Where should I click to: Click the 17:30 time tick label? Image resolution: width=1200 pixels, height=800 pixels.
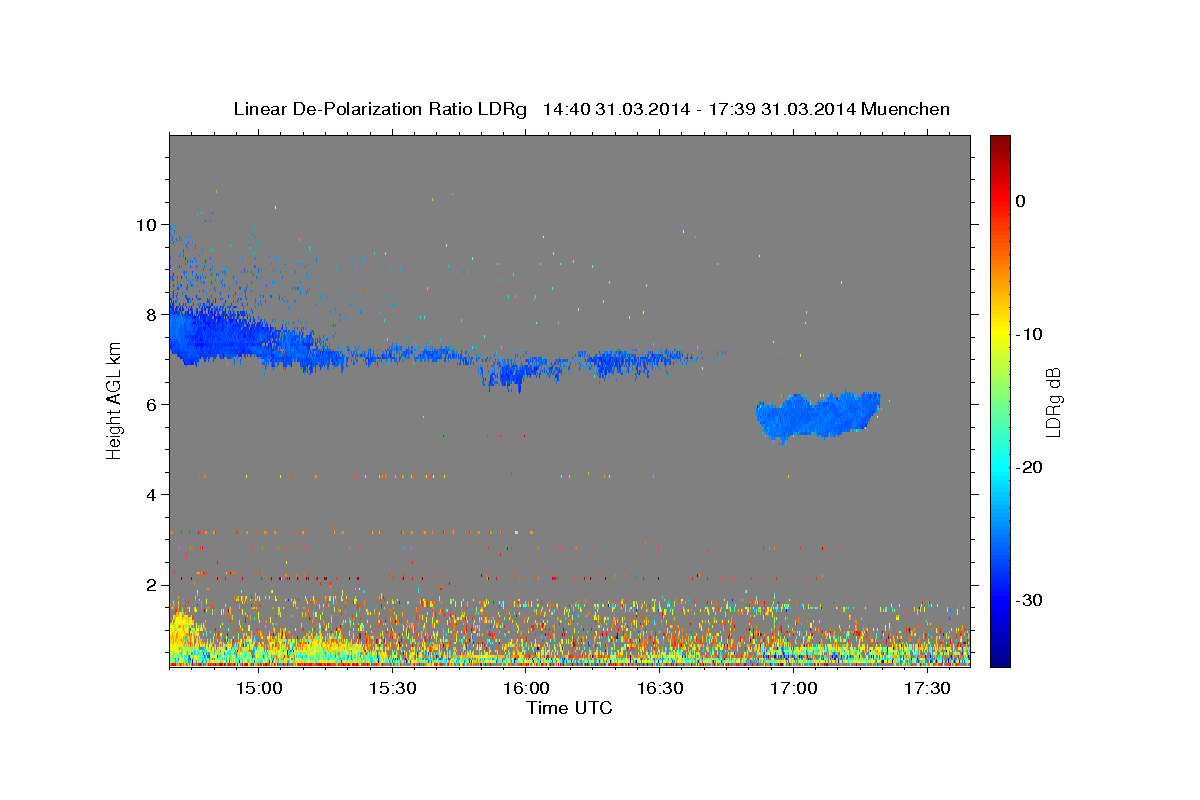pyautogui.click(x=928, y=688)
